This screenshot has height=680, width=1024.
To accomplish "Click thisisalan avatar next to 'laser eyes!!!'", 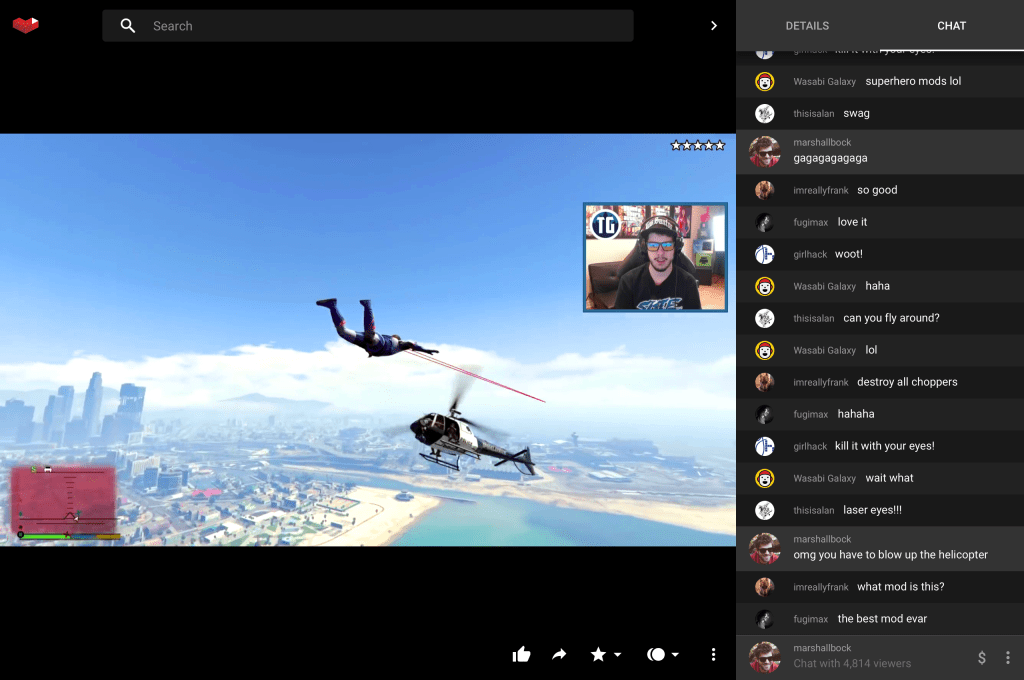I will [x=765, y=510].
